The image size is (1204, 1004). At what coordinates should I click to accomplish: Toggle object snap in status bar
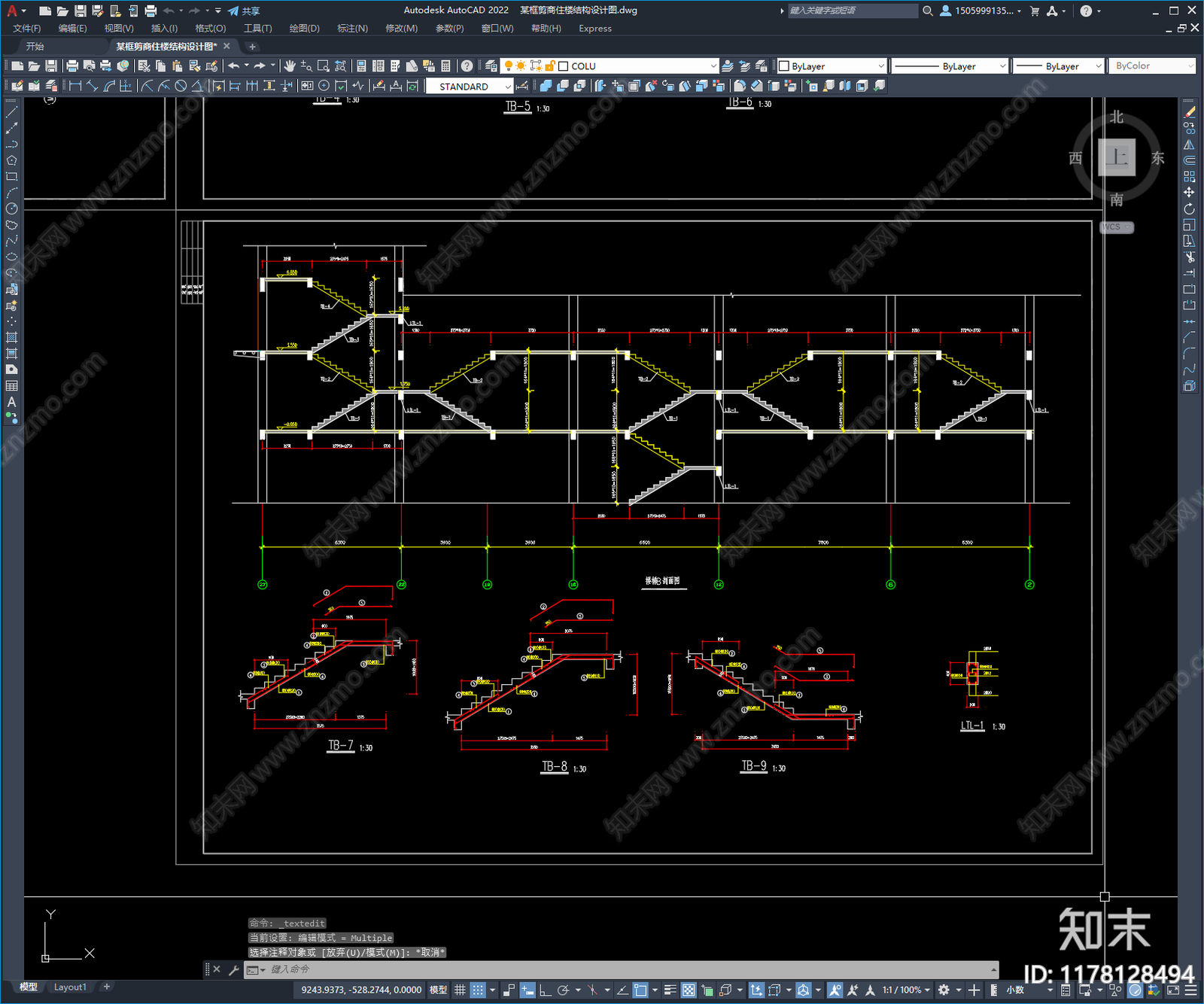click(640, 990)
